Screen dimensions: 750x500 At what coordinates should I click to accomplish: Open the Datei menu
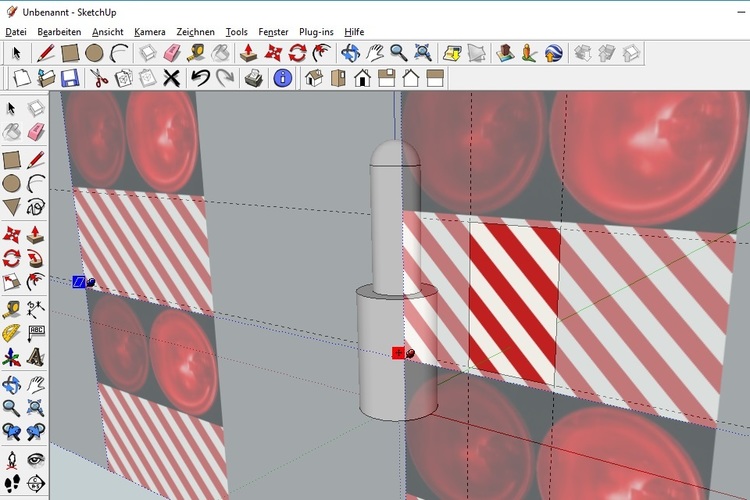coord(16,32)
